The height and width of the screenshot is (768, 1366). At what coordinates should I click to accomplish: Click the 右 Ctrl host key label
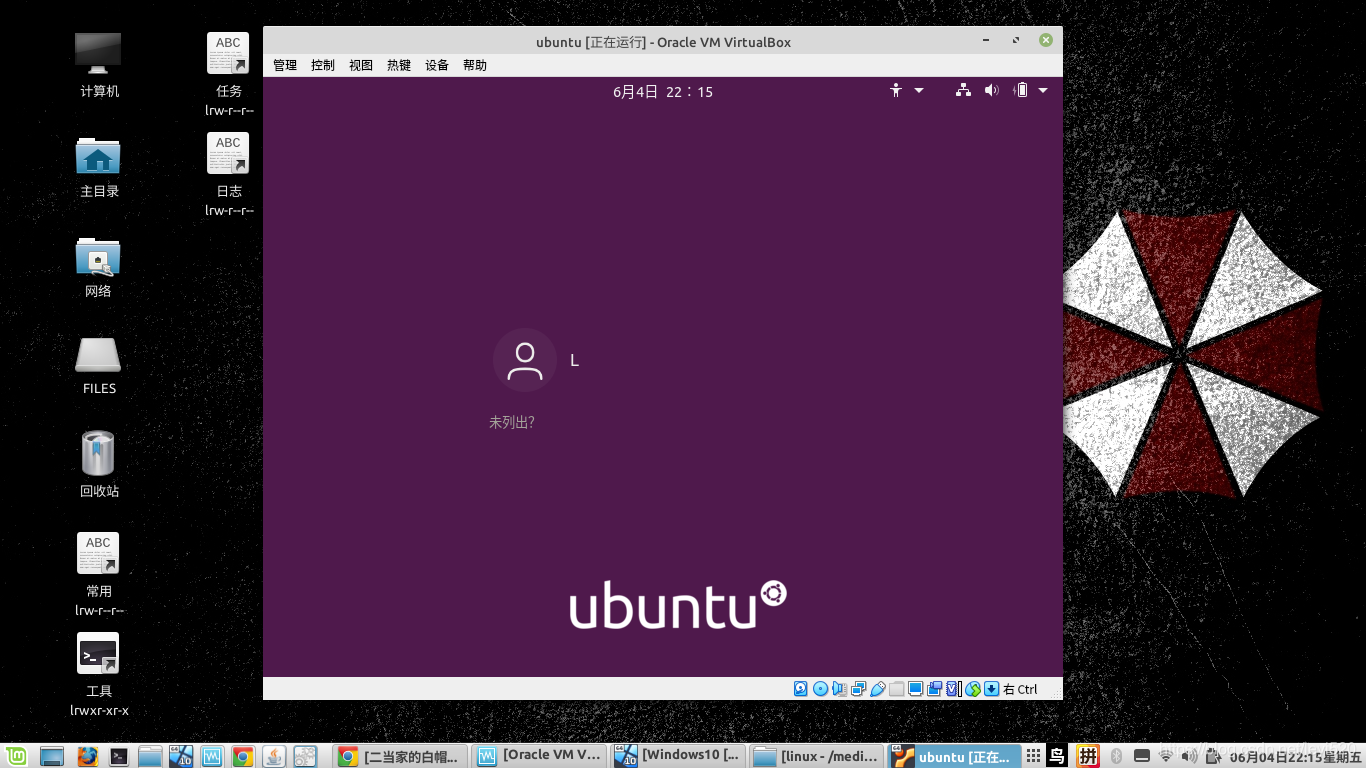pyautogui.click(x=1020, y=689)
